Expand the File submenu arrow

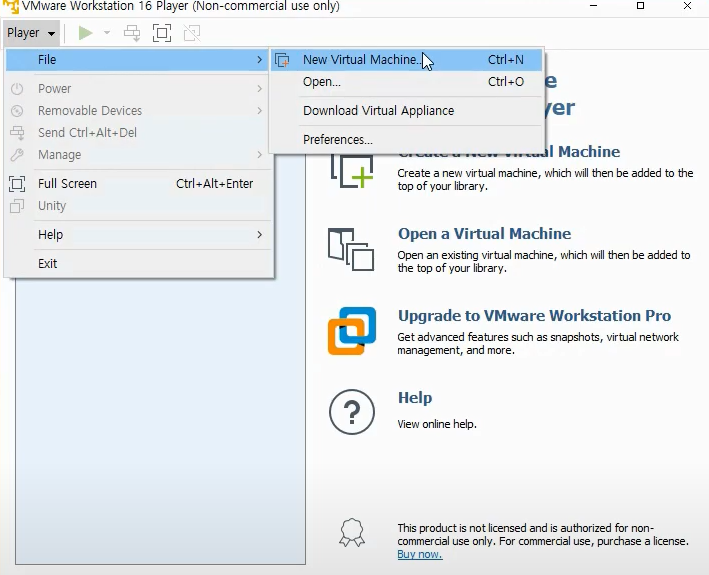point(260,60)
